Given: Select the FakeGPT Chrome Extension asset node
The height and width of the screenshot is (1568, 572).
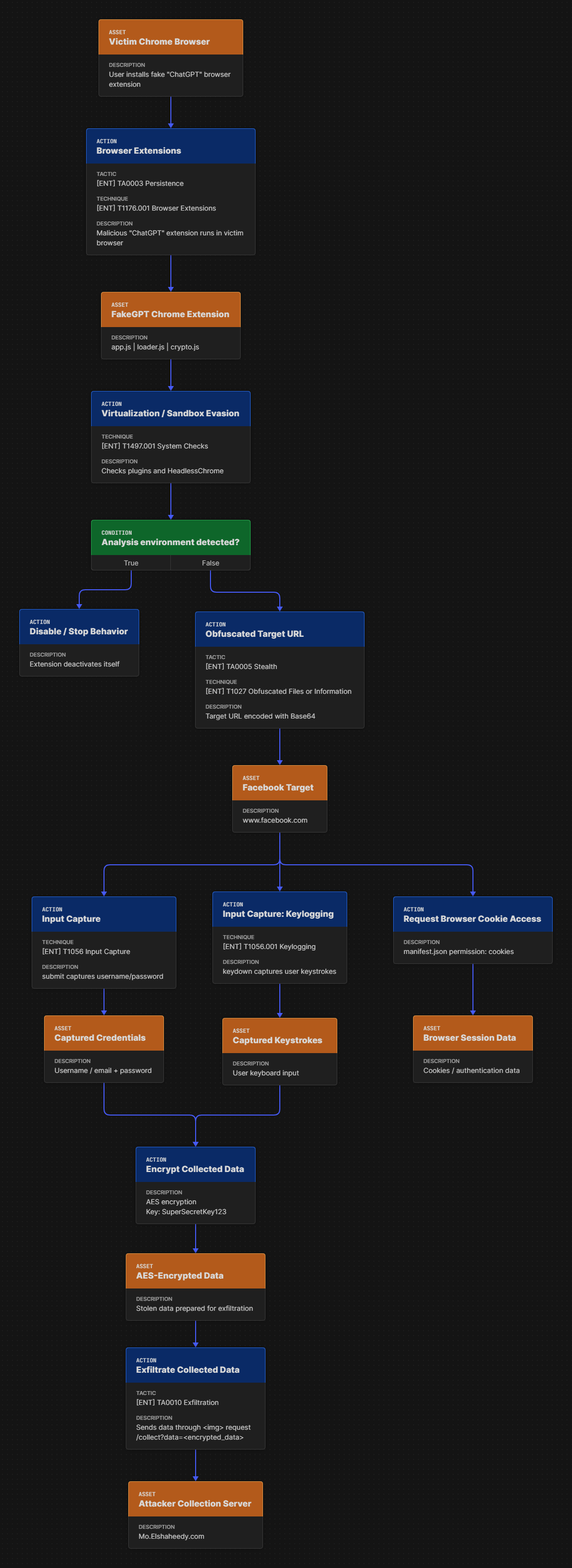Looking at the screenshot, I should [170, 325].
